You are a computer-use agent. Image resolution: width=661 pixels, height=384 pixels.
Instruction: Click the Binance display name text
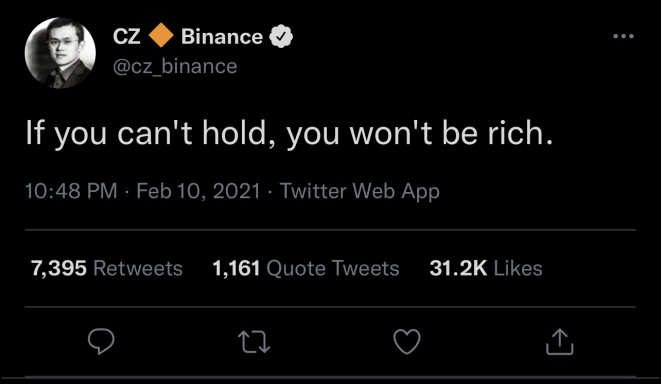point(222,37)
